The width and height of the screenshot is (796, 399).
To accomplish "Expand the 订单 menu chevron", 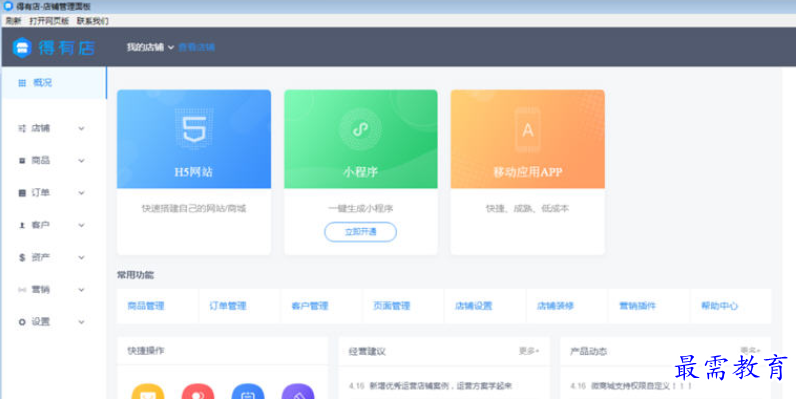I will (81, 193).
